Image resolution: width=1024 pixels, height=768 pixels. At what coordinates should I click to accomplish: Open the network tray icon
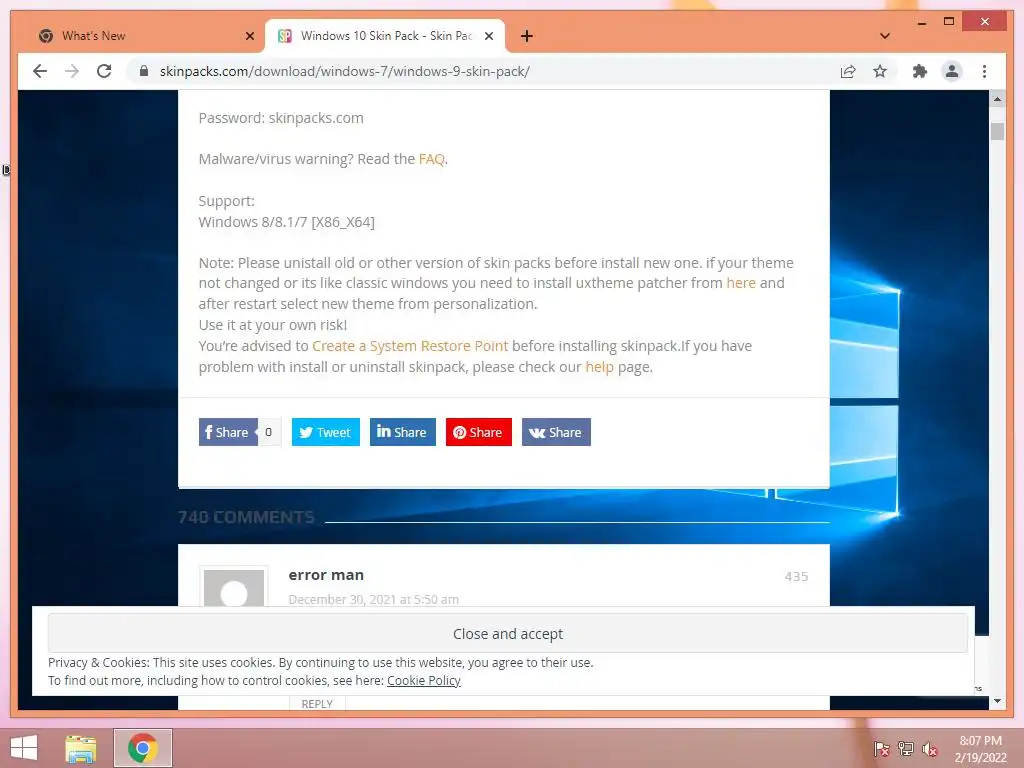click(906, 748)
